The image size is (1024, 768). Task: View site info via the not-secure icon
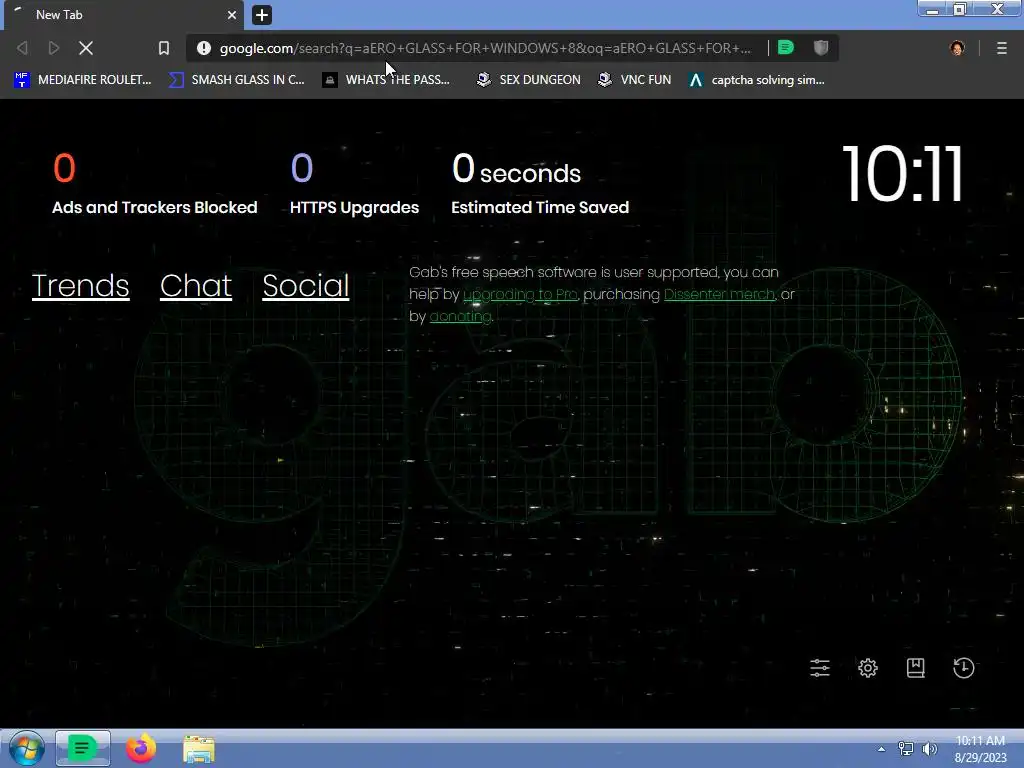click(204, 48)
